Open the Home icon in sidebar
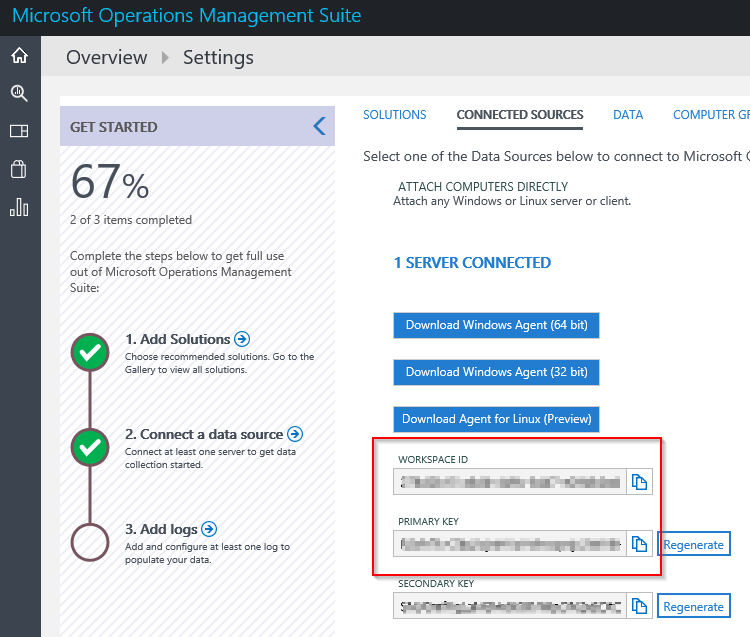 pyautogui.click(x=19, y=56)
